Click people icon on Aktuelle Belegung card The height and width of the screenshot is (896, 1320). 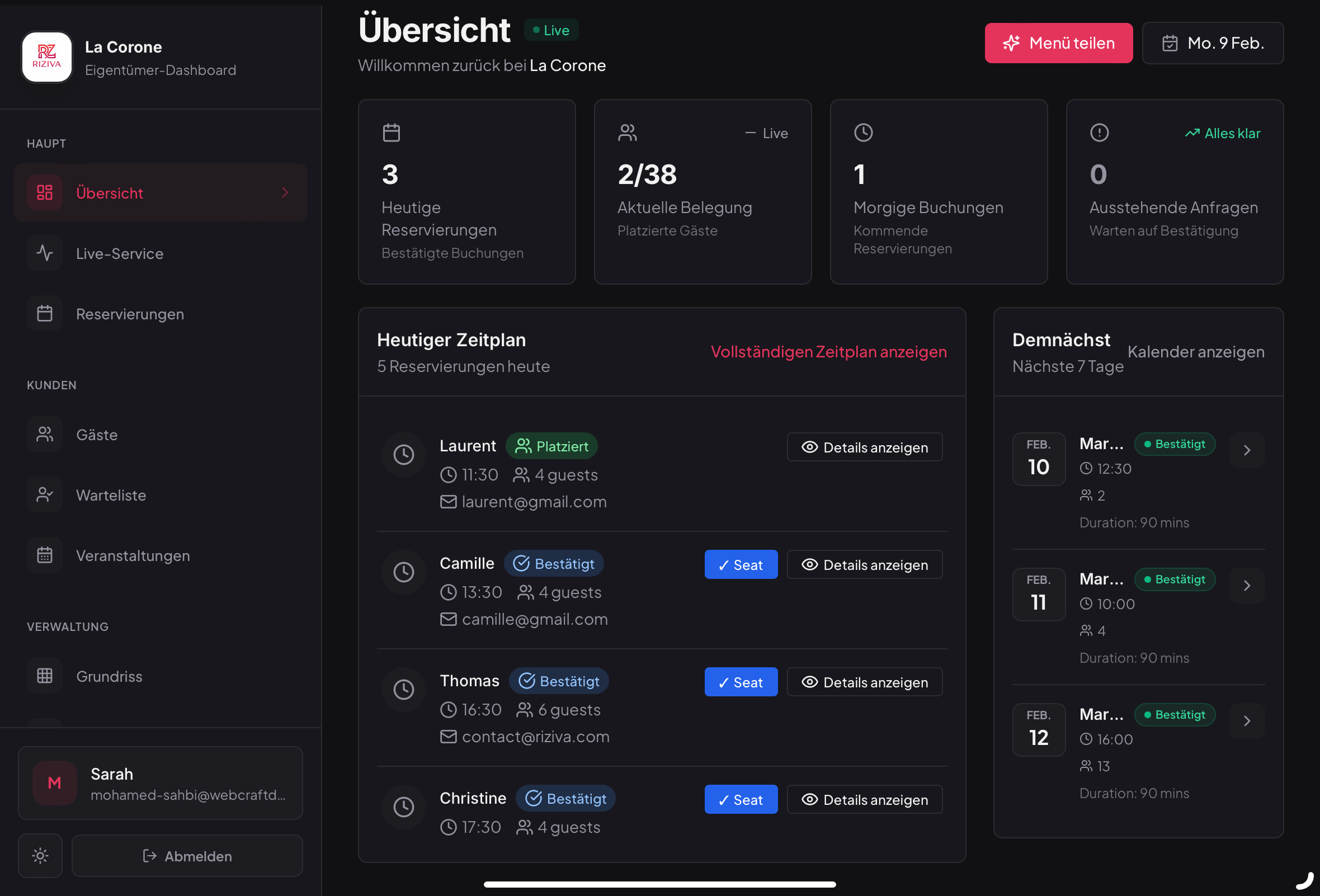(628, 133)
